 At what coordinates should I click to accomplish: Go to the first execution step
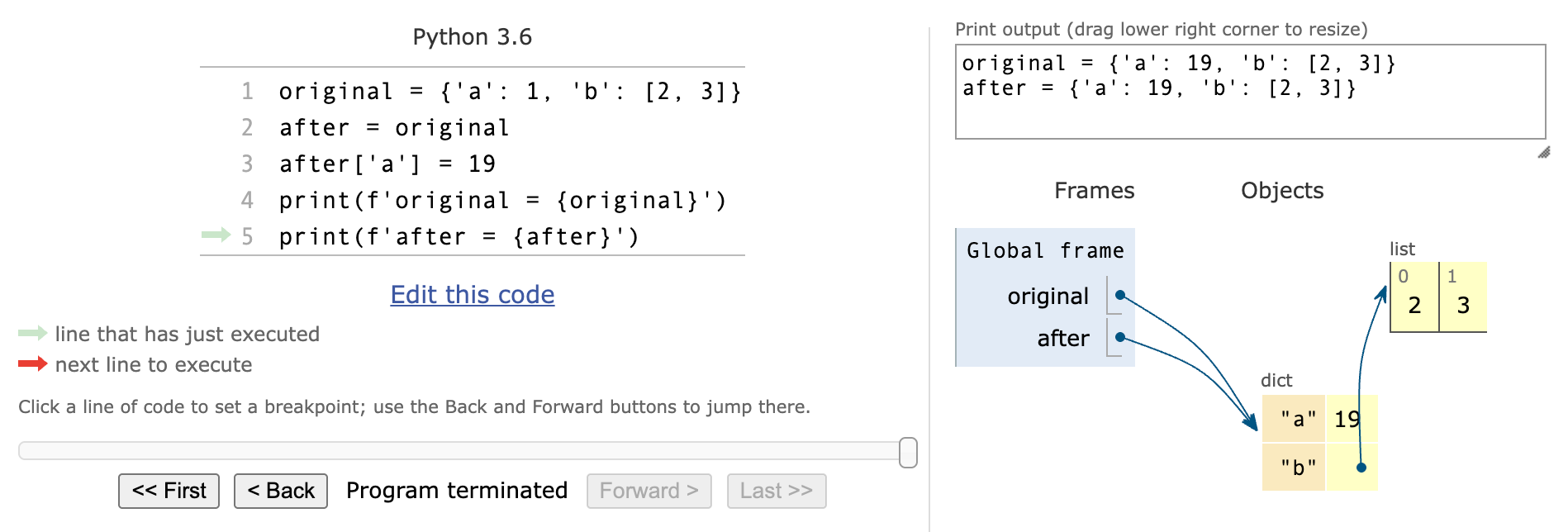point(169,491)
